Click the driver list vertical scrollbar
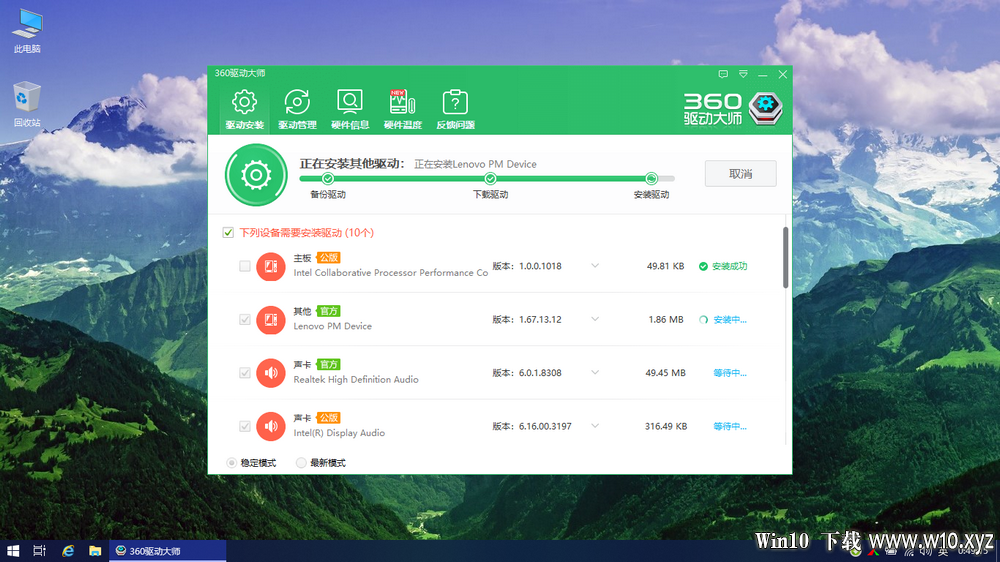The image size is (1000, 562). click(785, 258)
